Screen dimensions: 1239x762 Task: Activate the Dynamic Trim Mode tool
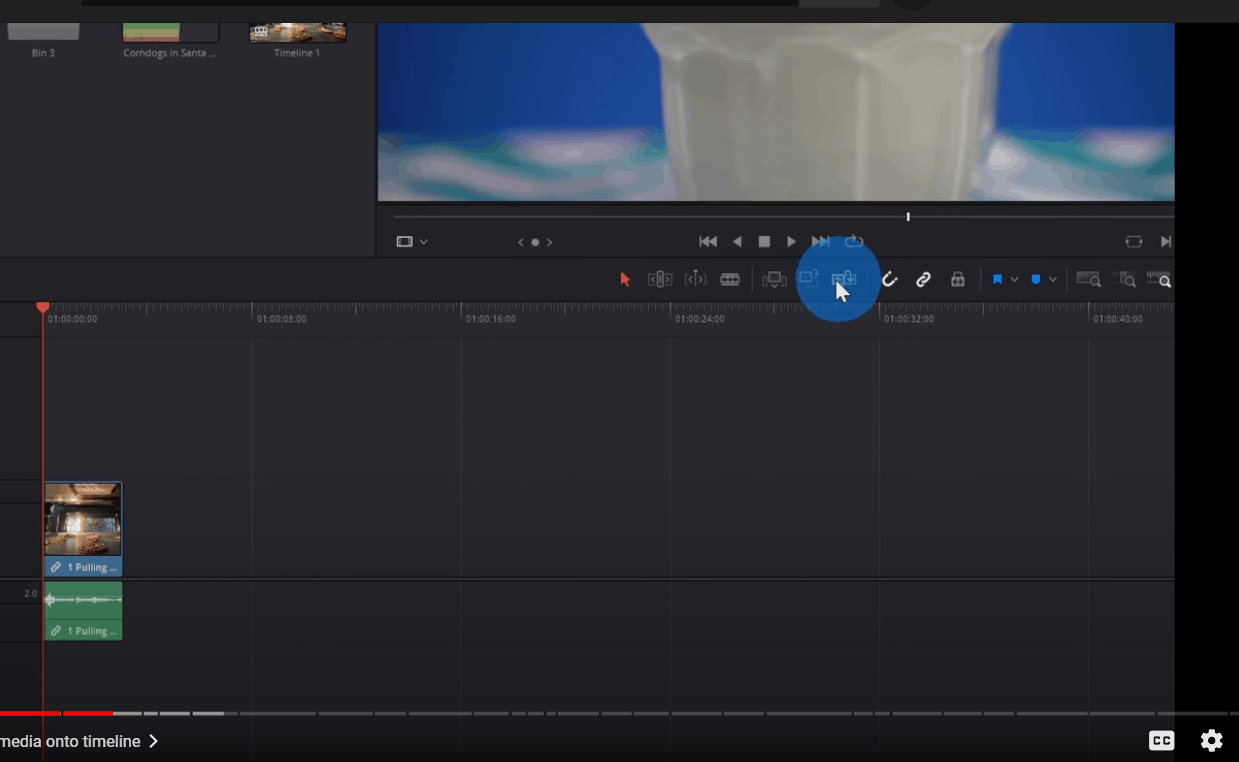point(695,280)
